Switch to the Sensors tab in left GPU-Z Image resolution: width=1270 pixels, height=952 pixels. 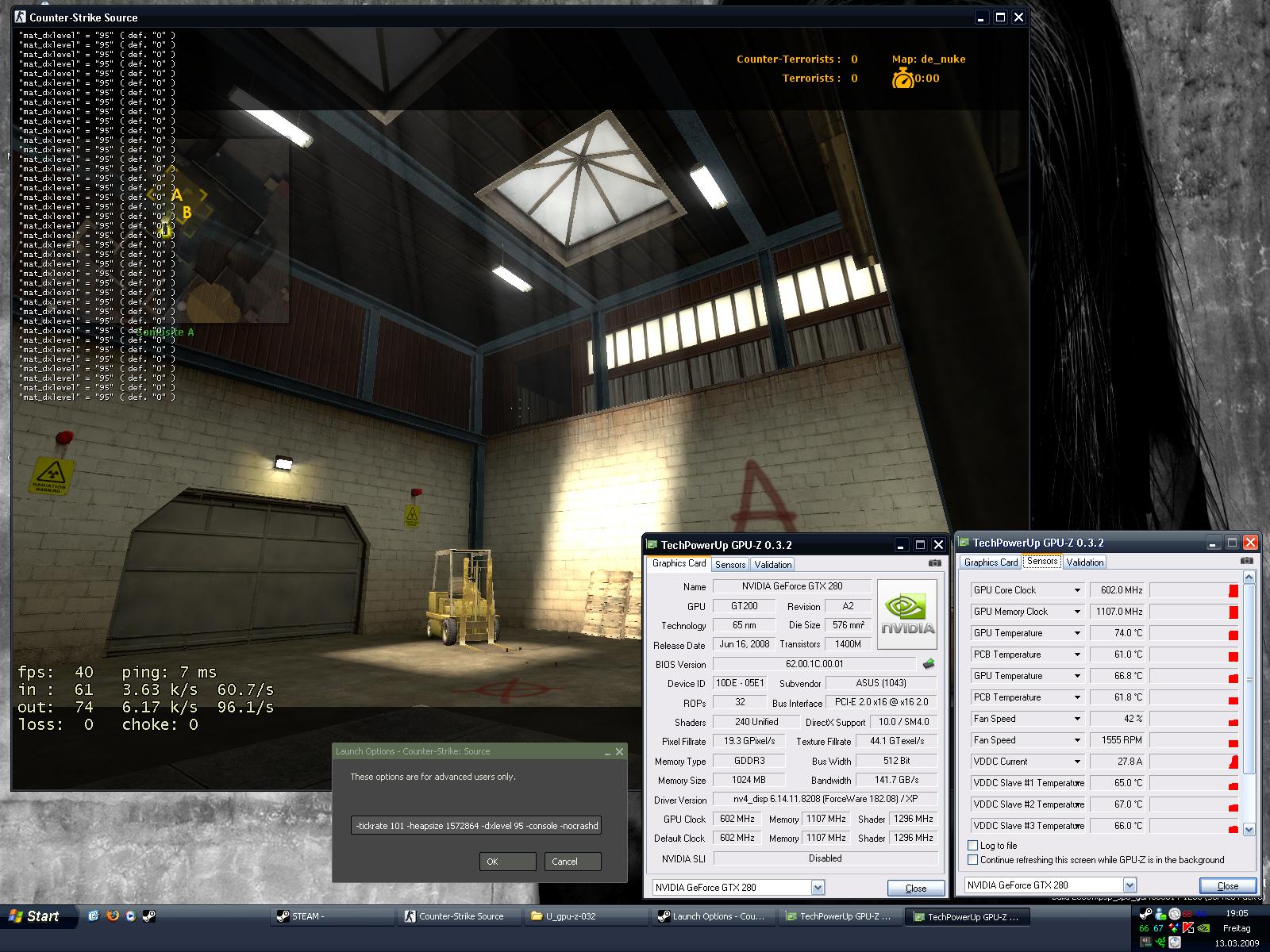729,564
